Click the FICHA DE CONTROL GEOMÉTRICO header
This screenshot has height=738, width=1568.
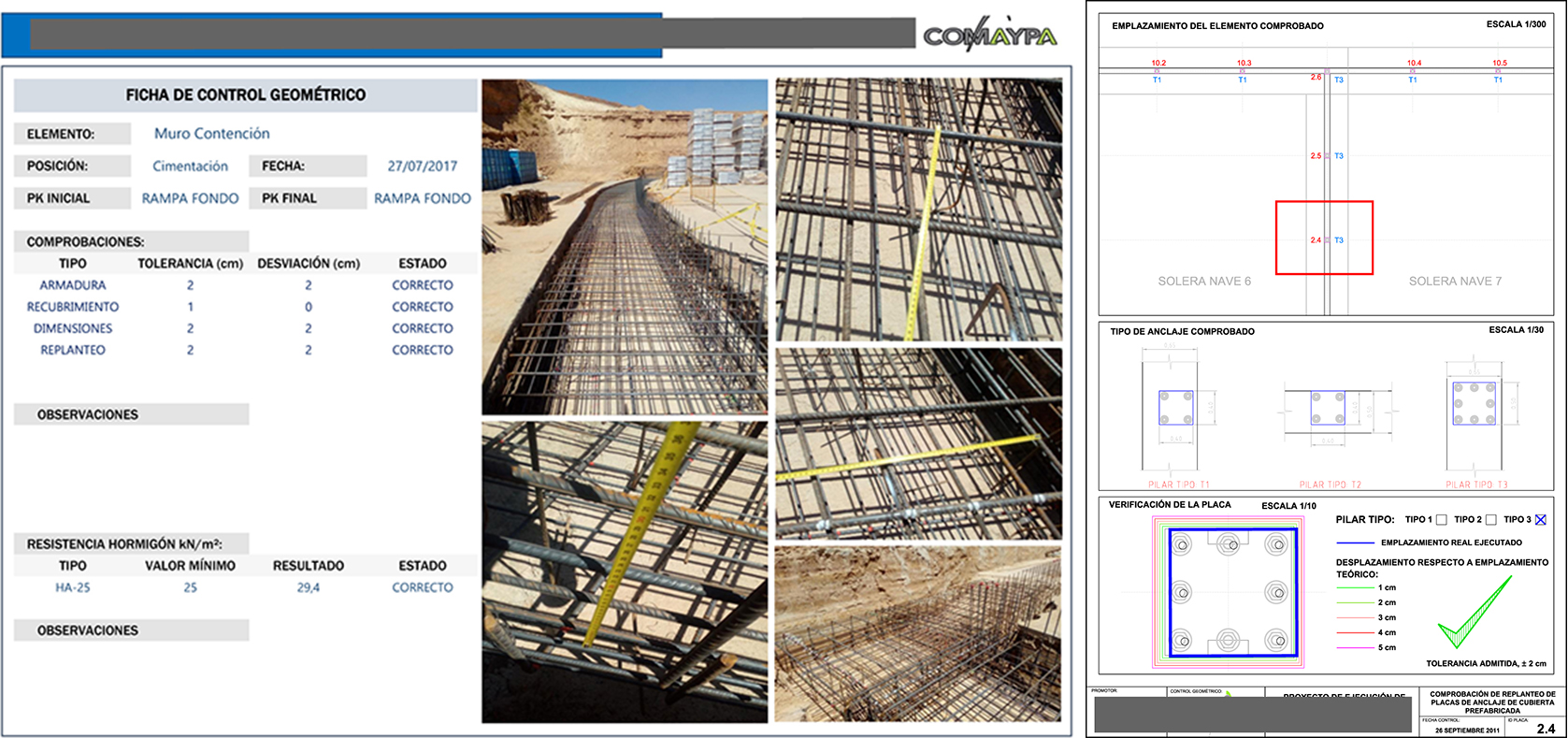tap(246, 95)
